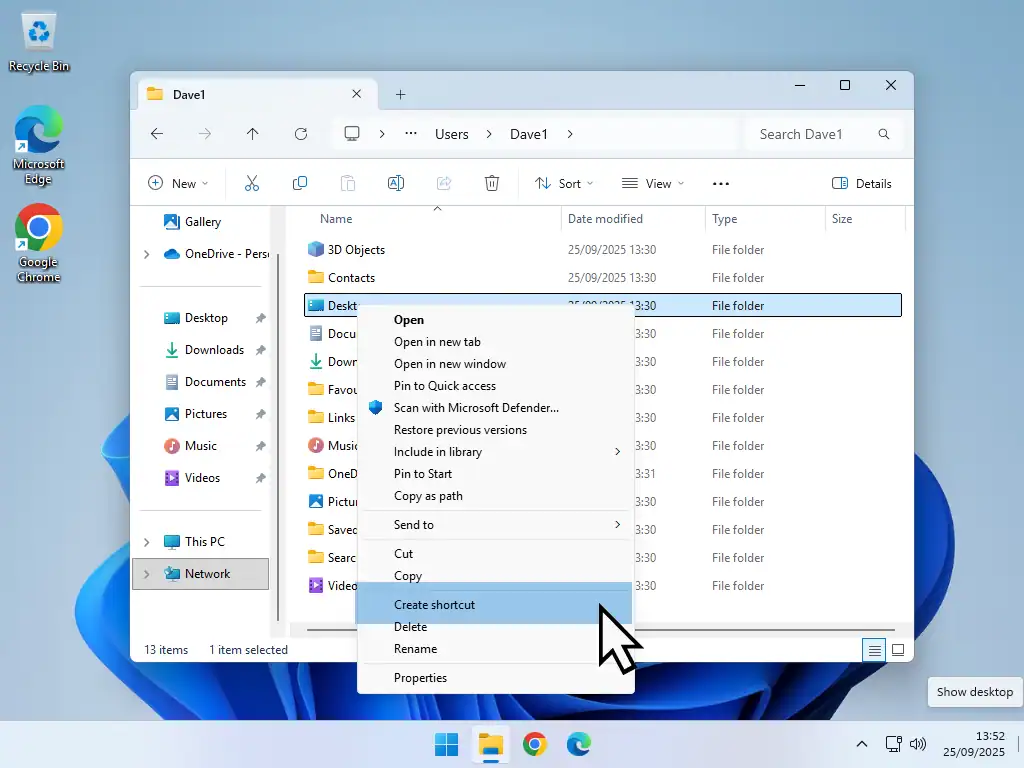Choose Properties in context menu
Screen dimensions: 1024x768
(495, 678)
